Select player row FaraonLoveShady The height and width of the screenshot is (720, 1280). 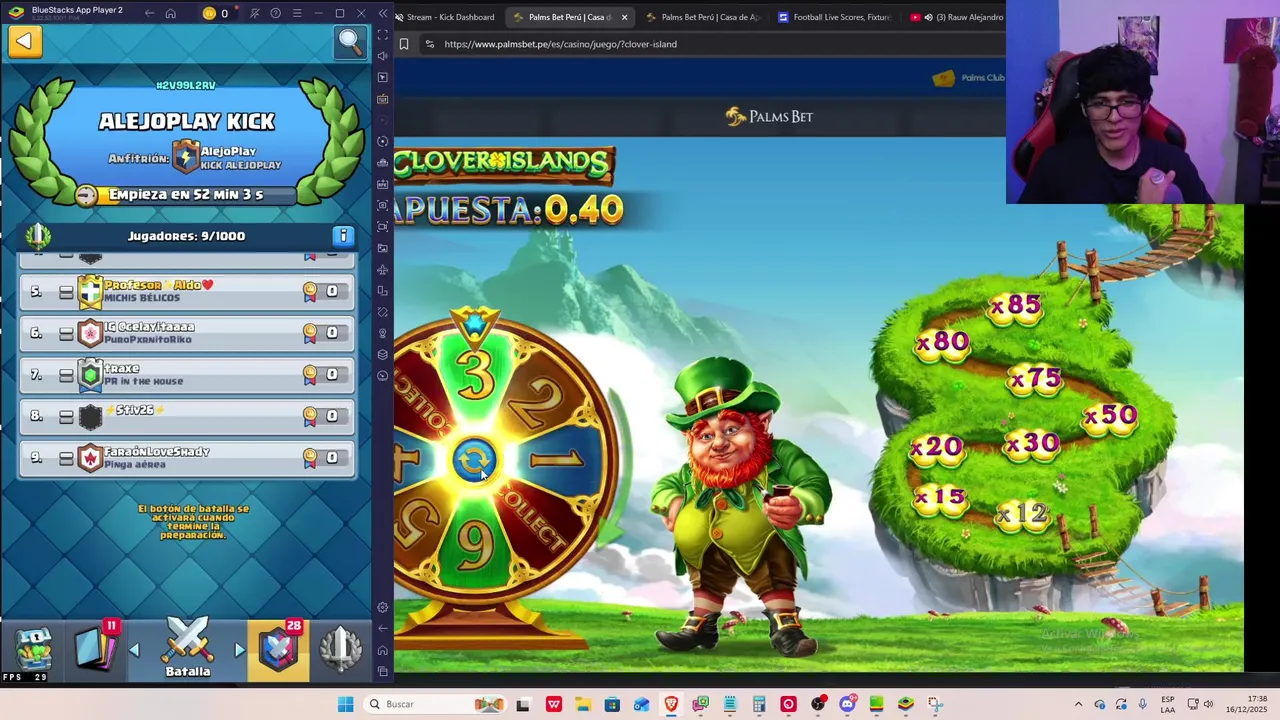[187, 458]
